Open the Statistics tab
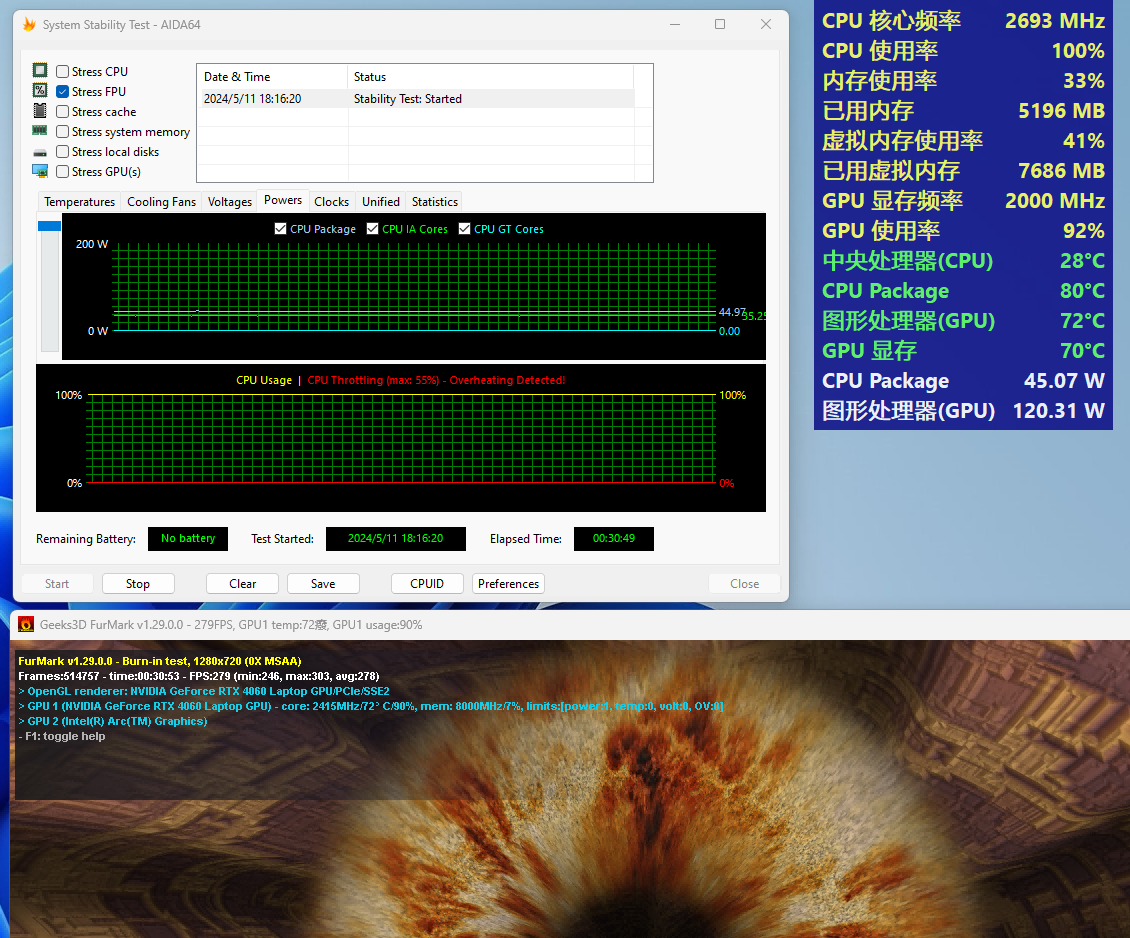Viewport: 1130px width, 938px height. 434,202
